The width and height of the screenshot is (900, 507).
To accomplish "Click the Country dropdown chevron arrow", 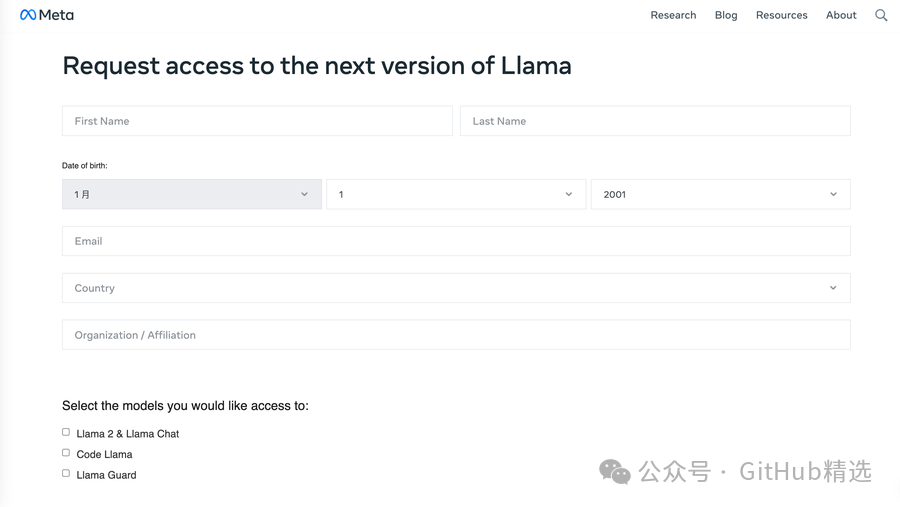I will point(833,288).
